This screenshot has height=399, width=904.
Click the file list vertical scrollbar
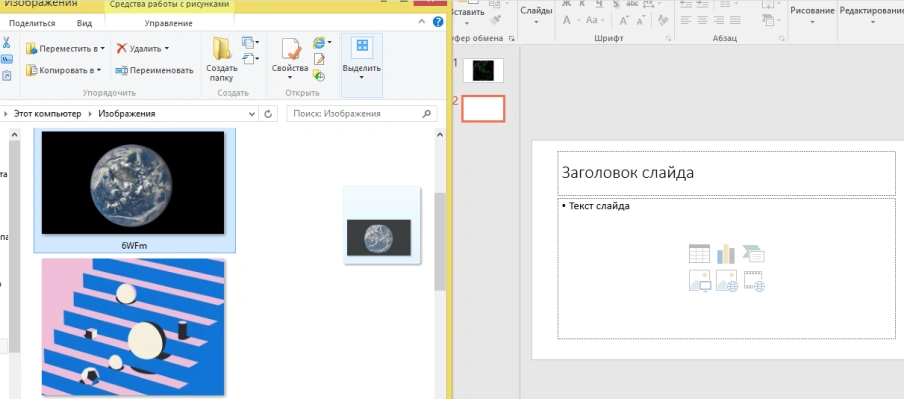point(440,242)
